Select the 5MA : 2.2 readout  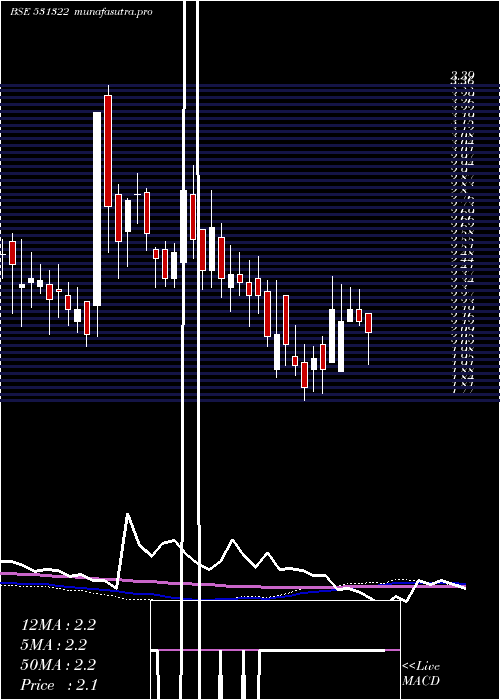tap(54, 645)
